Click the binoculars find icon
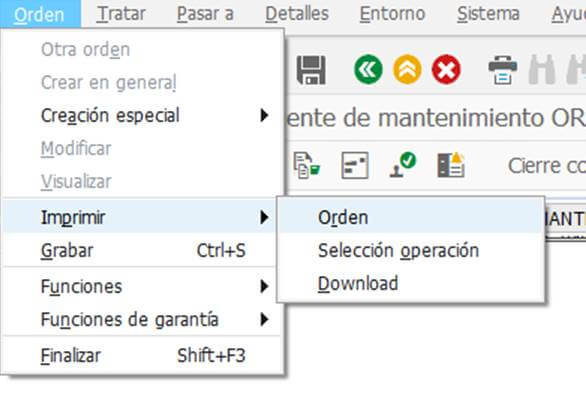 coord(542,70)
